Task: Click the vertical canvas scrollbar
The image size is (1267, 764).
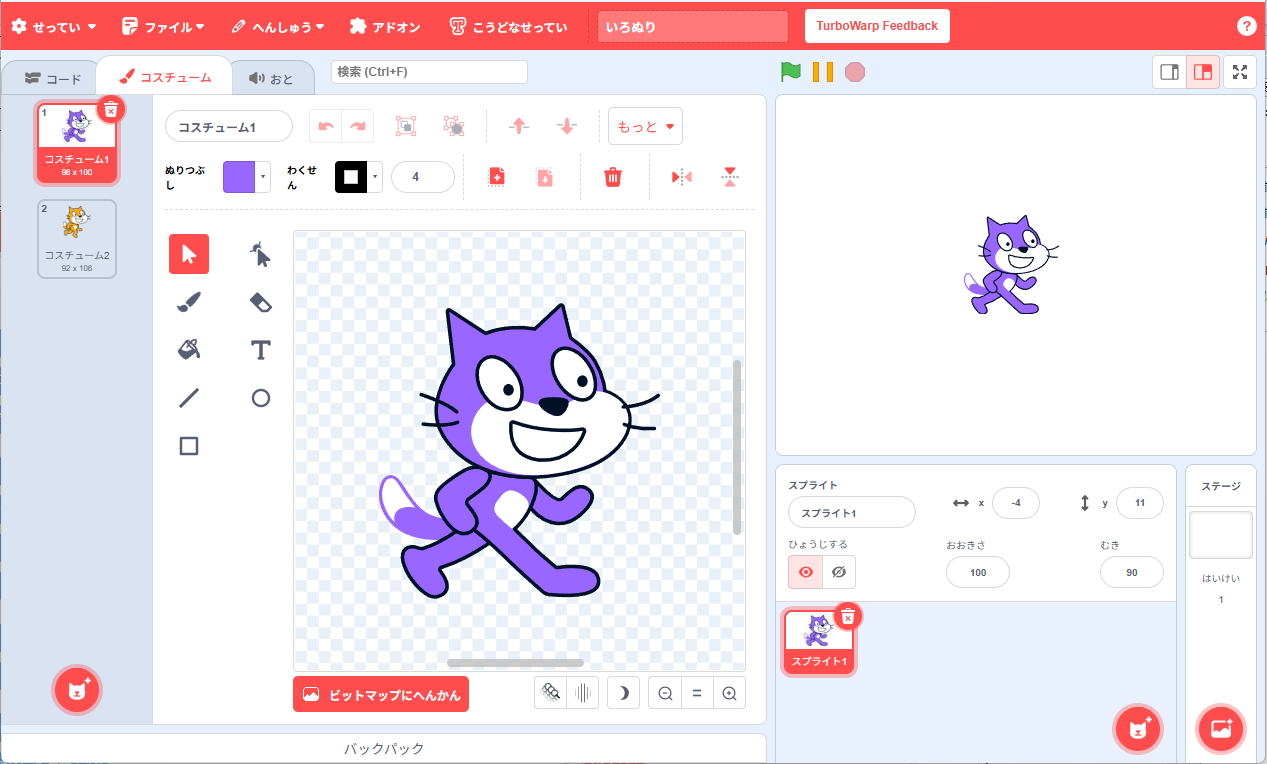Action: 738,447
